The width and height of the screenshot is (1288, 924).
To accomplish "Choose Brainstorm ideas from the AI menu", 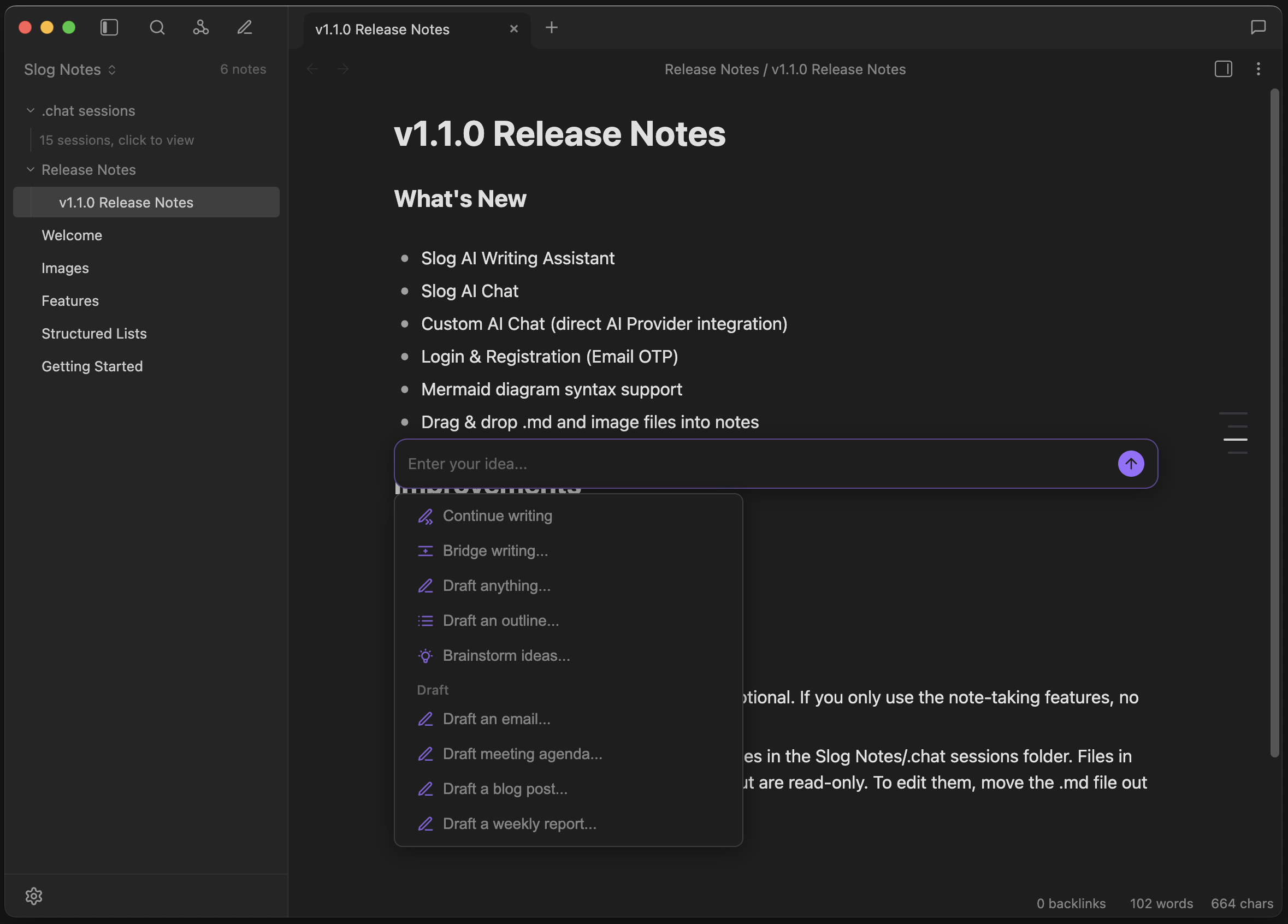I will tap(506, 655).
